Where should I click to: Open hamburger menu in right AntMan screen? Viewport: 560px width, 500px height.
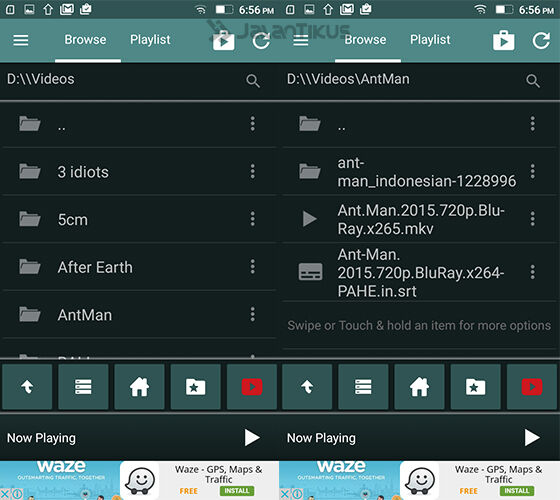[x=301, y=40]
